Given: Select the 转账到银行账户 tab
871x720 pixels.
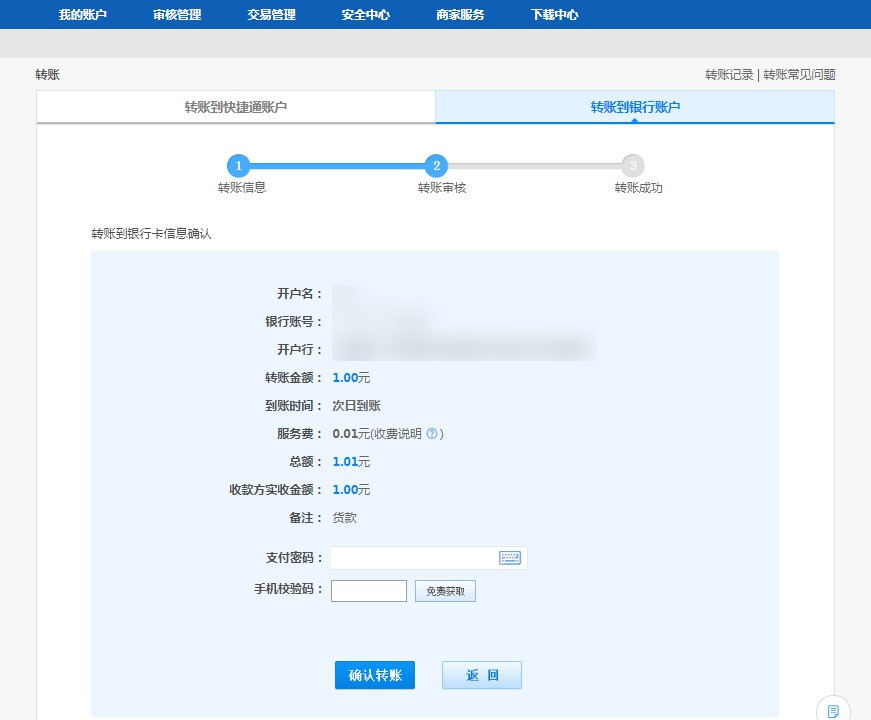Looking at the screenshot, I should [x=635, y=107].
